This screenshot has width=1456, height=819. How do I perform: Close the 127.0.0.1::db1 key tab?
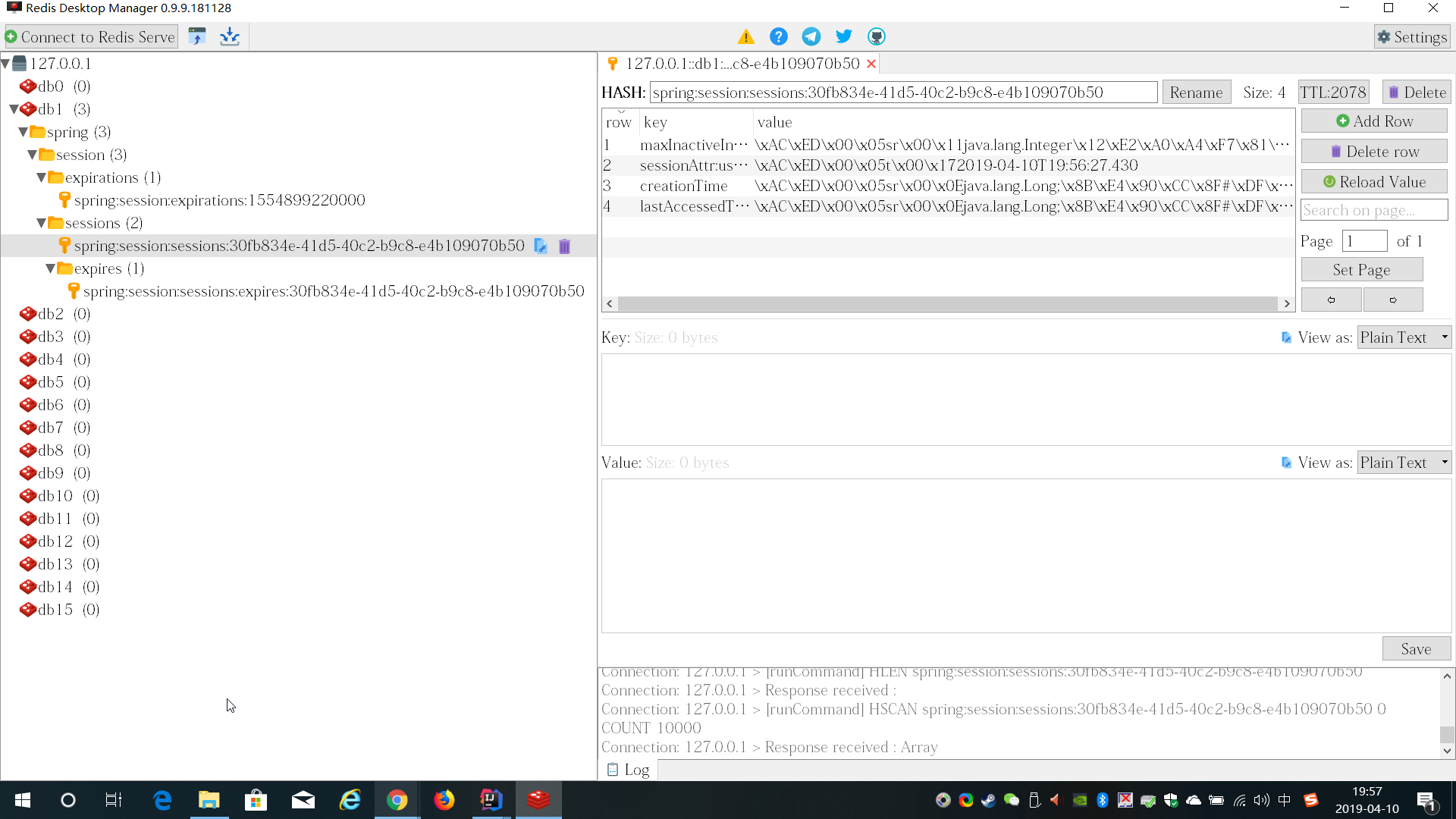click(871, 64)
